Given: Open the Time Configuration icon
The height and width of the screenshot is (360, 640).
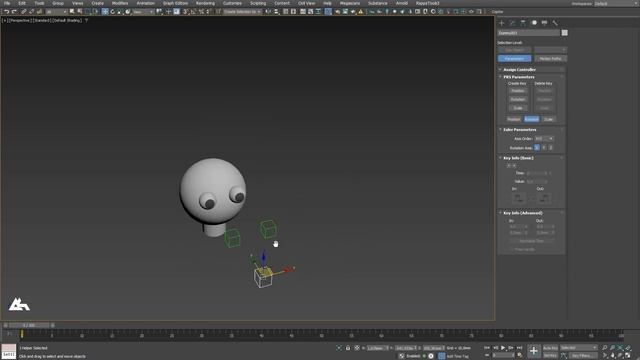Looking at the screenshot, I should (x=520, y=356).
